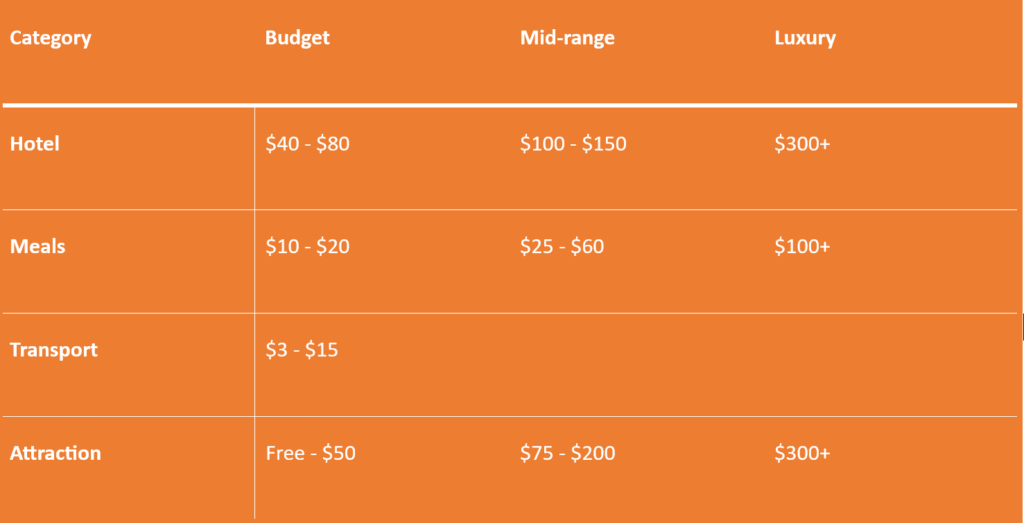Click the Attraction row's $300+ luxury cell
Screen dimensions: 1024x523
pos(802,453)
